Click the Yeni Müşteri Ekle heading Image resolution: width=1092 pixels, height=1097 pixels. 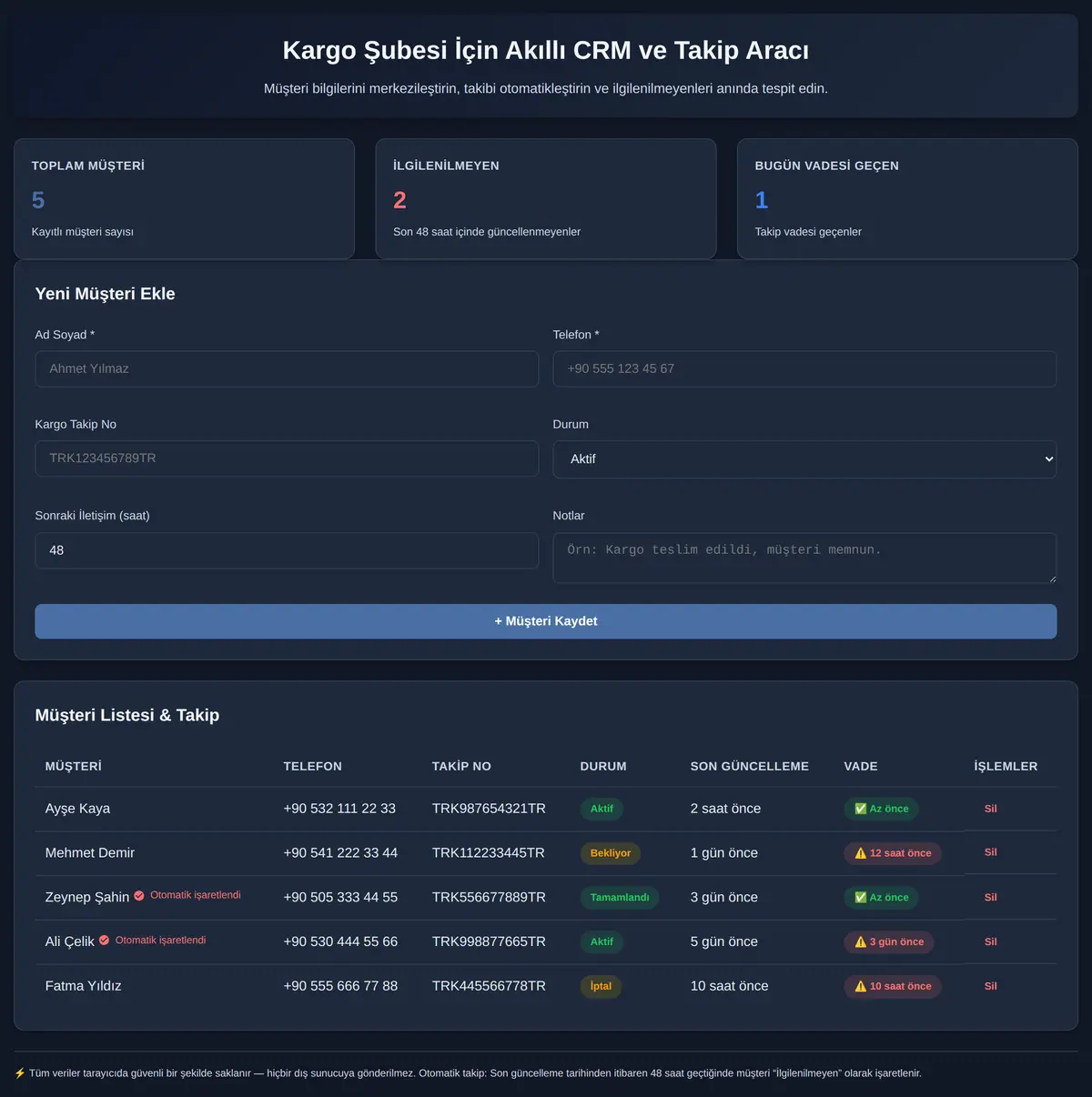(106, 294)
